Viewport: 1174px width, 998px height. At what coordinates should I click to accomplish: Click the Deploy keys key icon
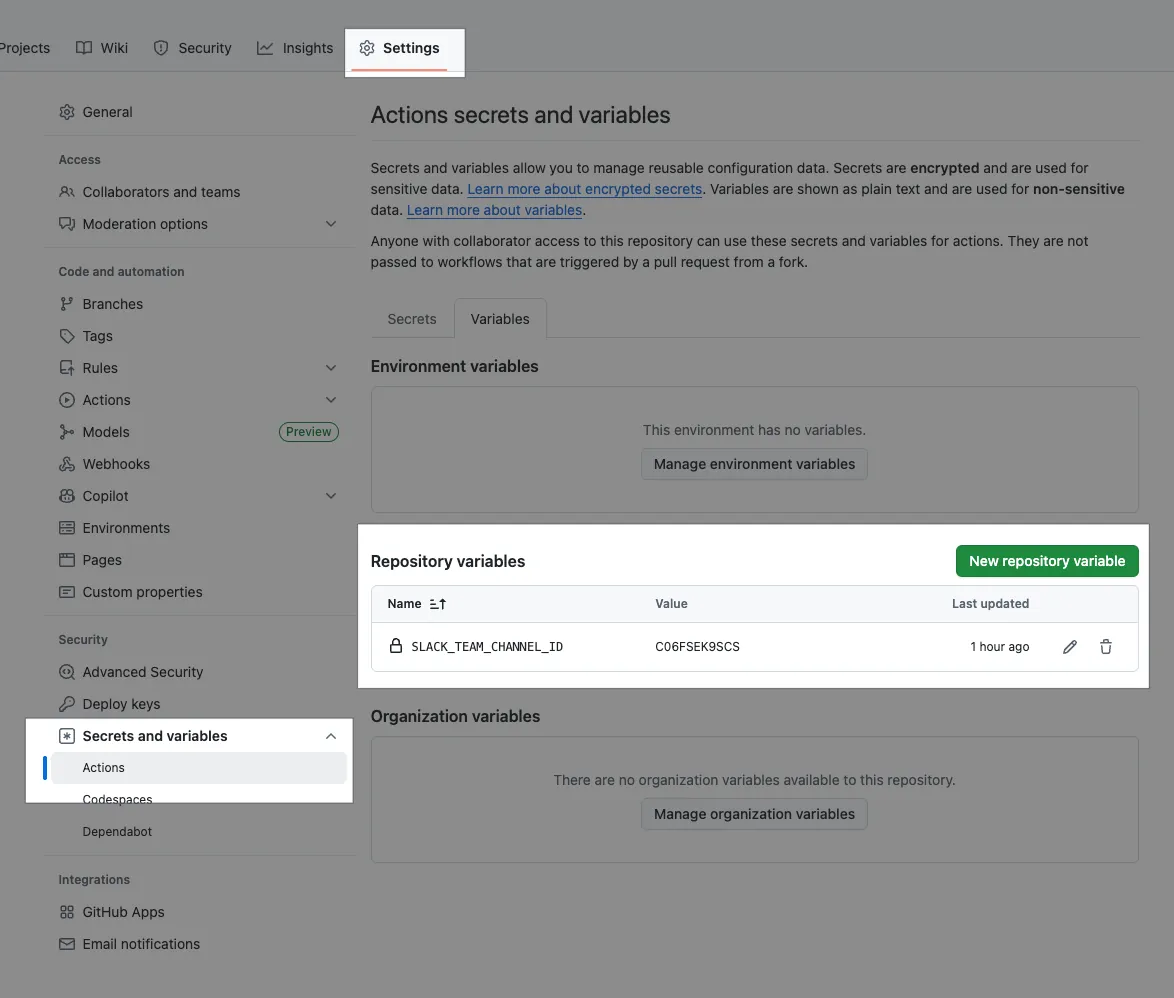67,704
